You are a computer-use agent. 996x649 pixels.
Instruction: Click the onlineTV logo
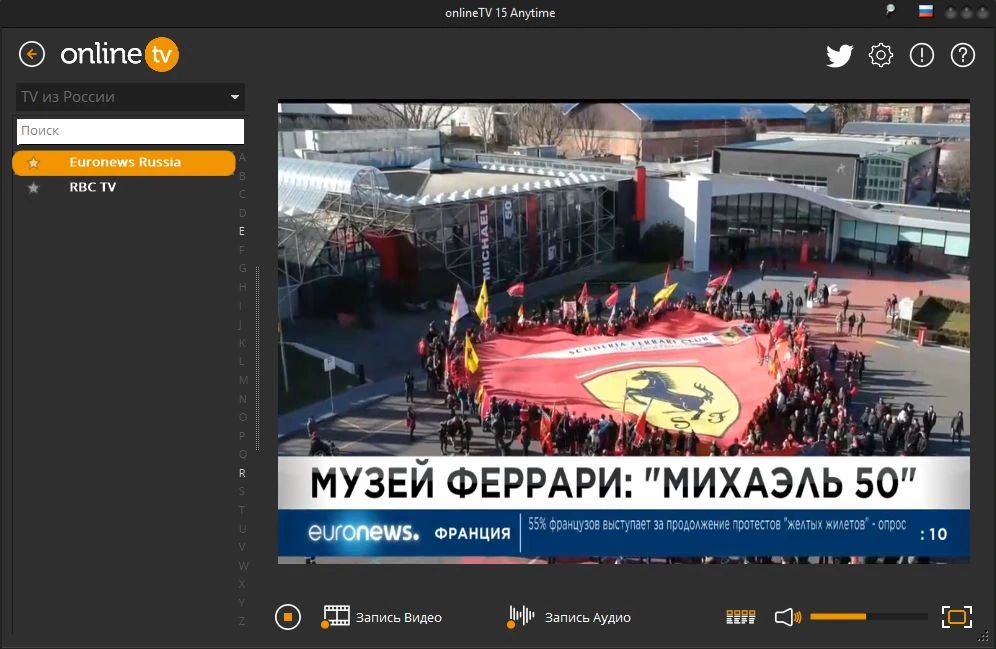click(119, 54)
